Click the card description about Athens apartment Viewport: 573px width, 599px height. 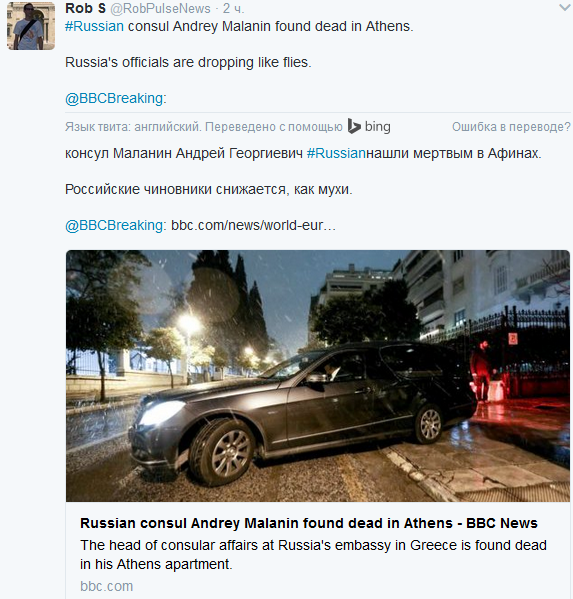[x=313, y=555]
